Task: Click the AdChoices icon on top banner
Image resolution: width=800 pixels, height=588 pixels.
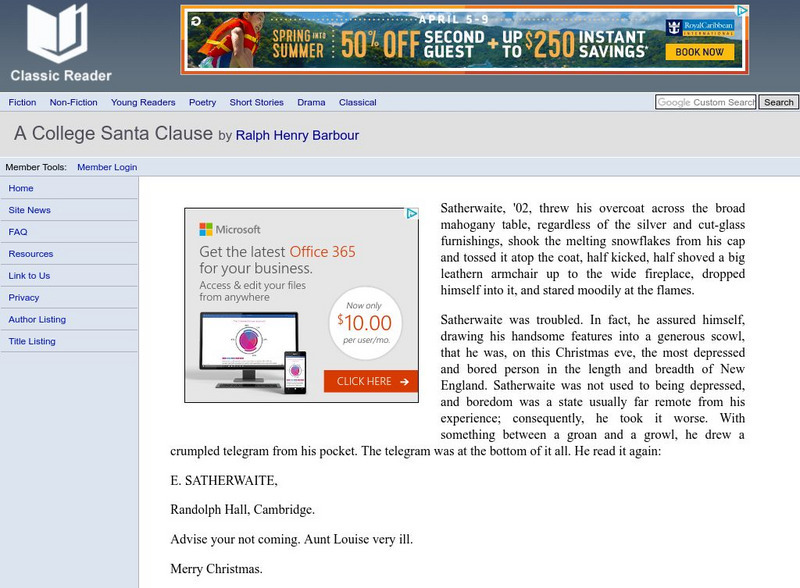Action: (742, 11)
